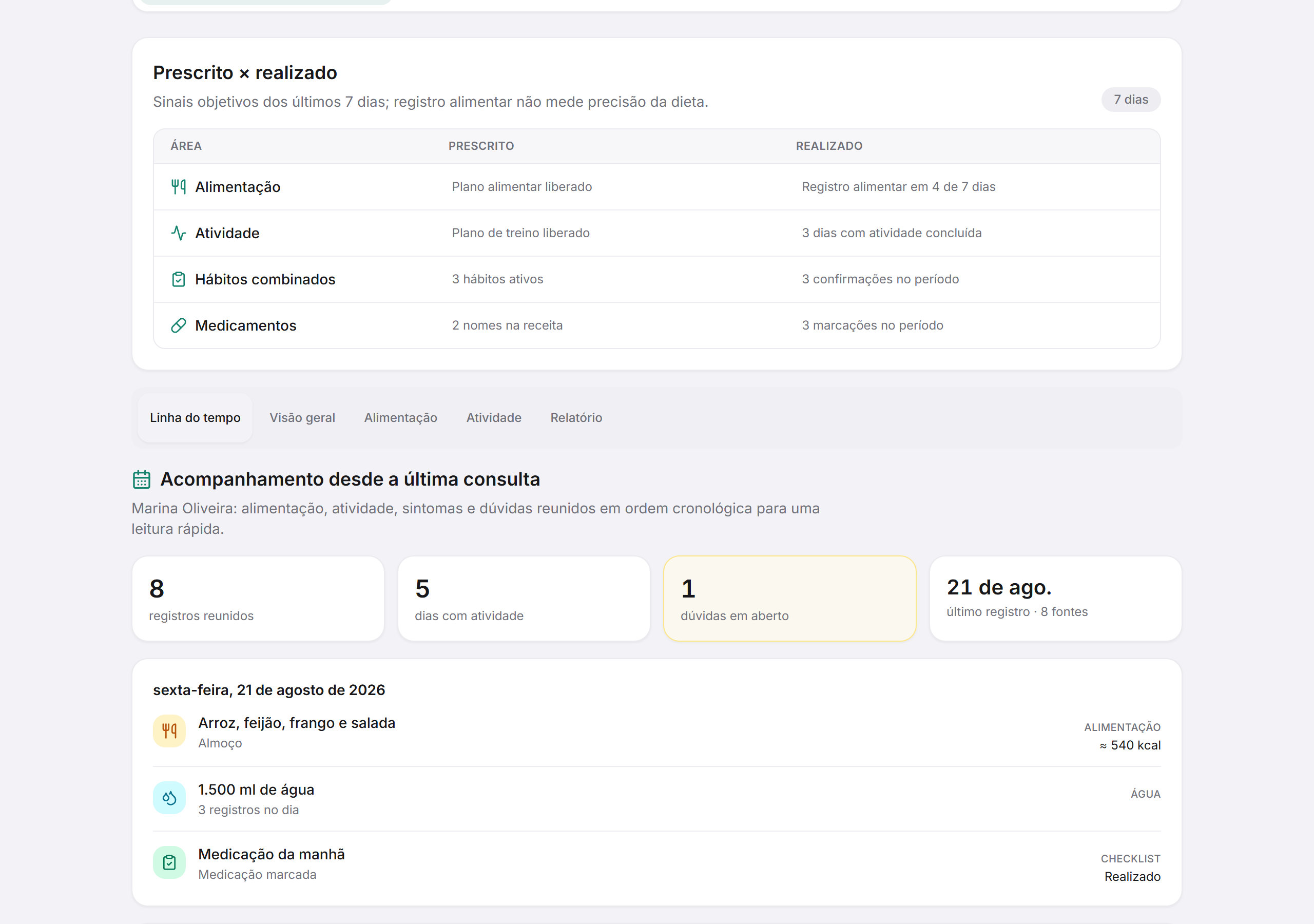Image resolution: width=1314 pixels, height=924 pixels.
Task: Click 3 confirmações no período cell
Action: [x=880, y=279]
